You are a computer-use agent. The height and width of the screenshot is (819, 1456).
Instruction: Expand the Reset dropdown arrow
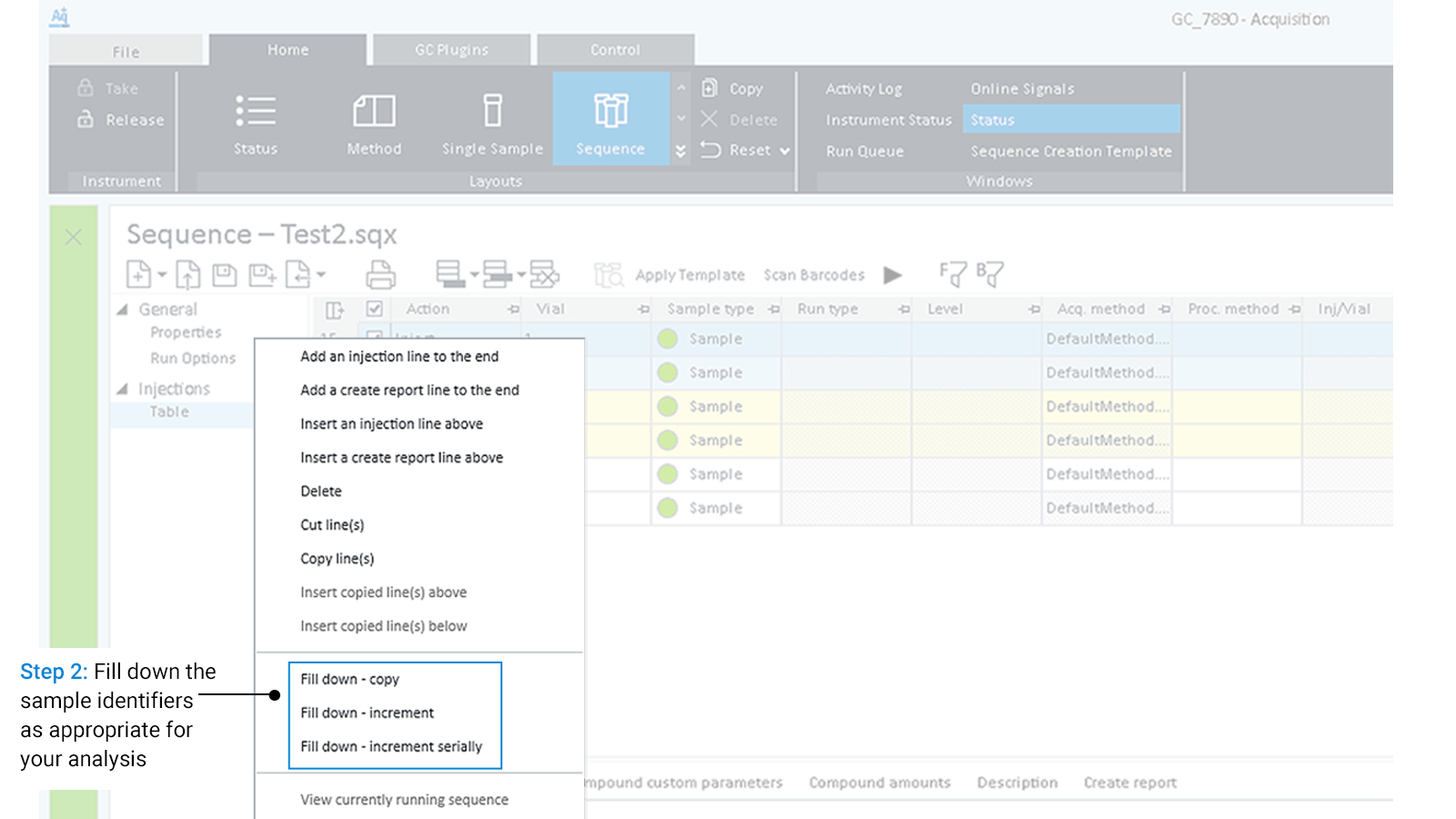784,151
